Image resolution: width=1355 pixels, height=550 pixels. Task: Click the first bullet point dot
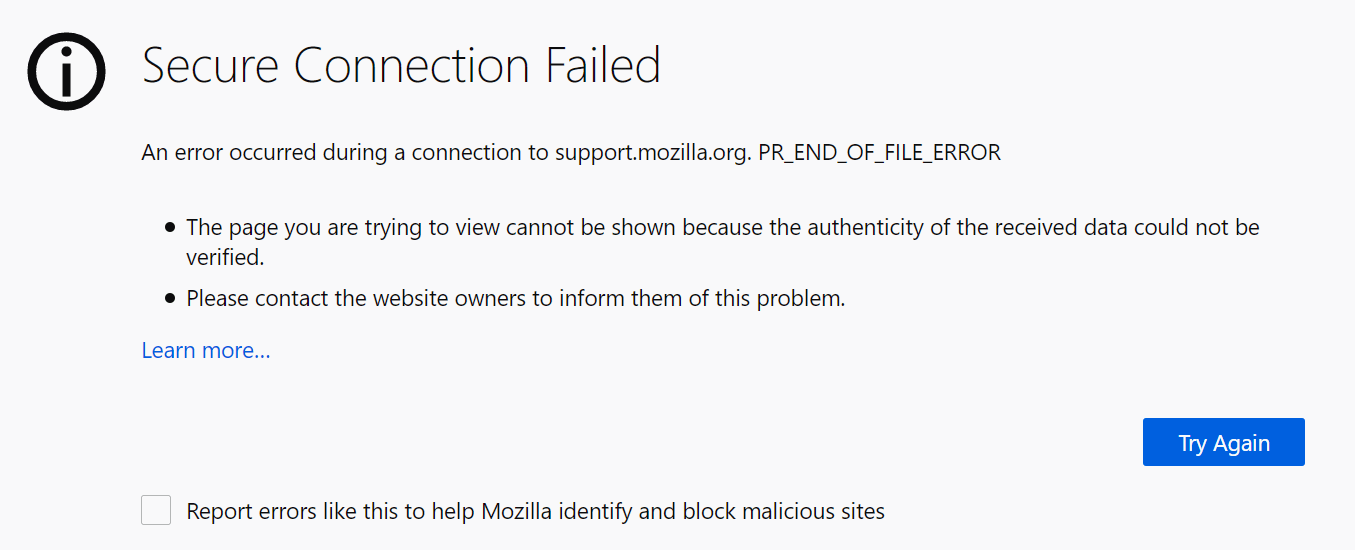point(170,228)
